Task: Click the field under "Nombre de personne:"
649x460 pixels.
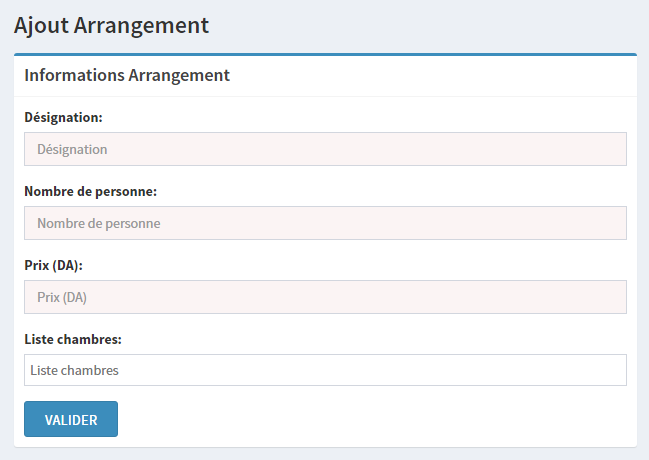Action: point(325,223)
